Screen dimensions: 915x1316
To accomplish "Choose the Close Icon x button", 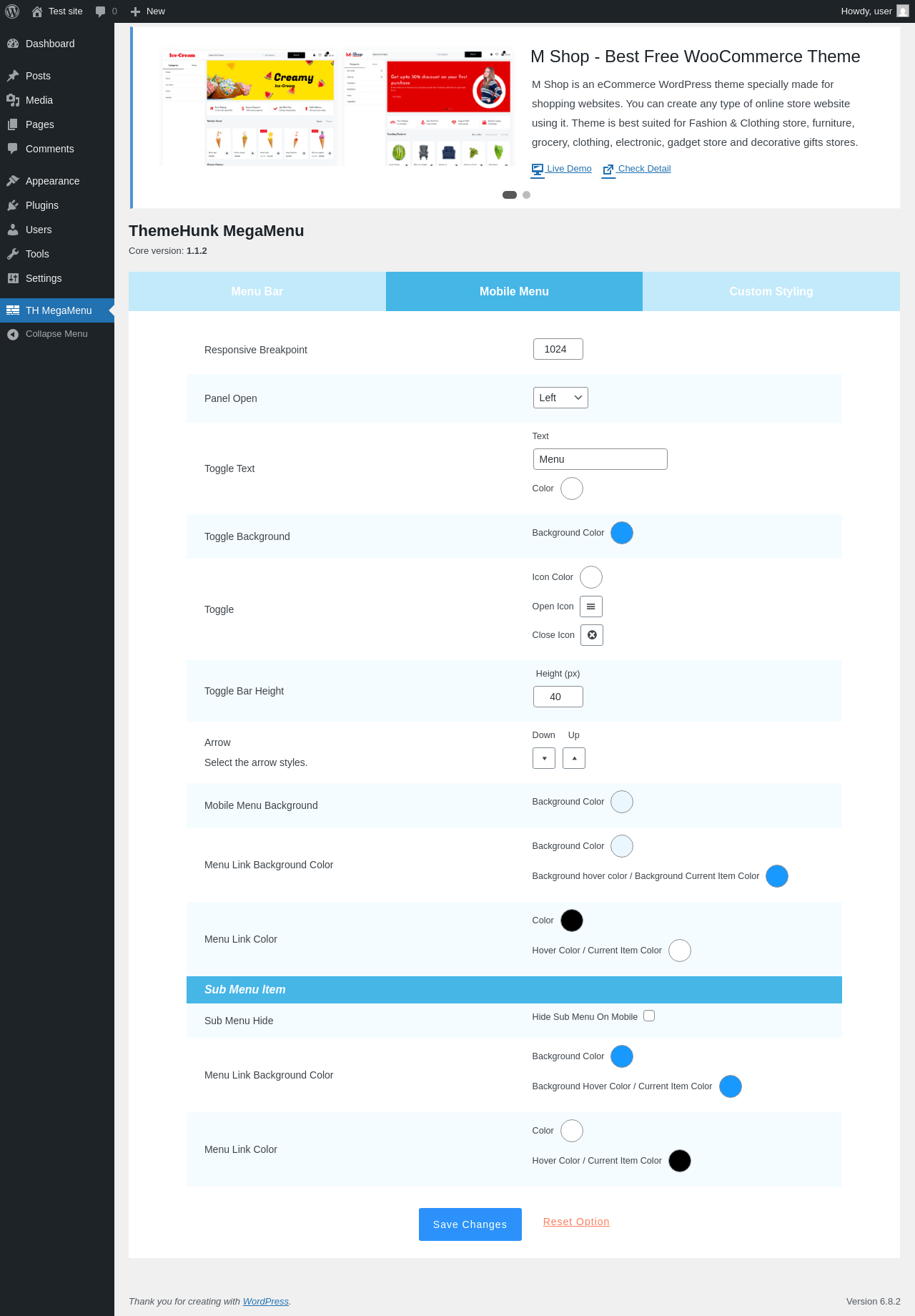I will click(592, 635).
